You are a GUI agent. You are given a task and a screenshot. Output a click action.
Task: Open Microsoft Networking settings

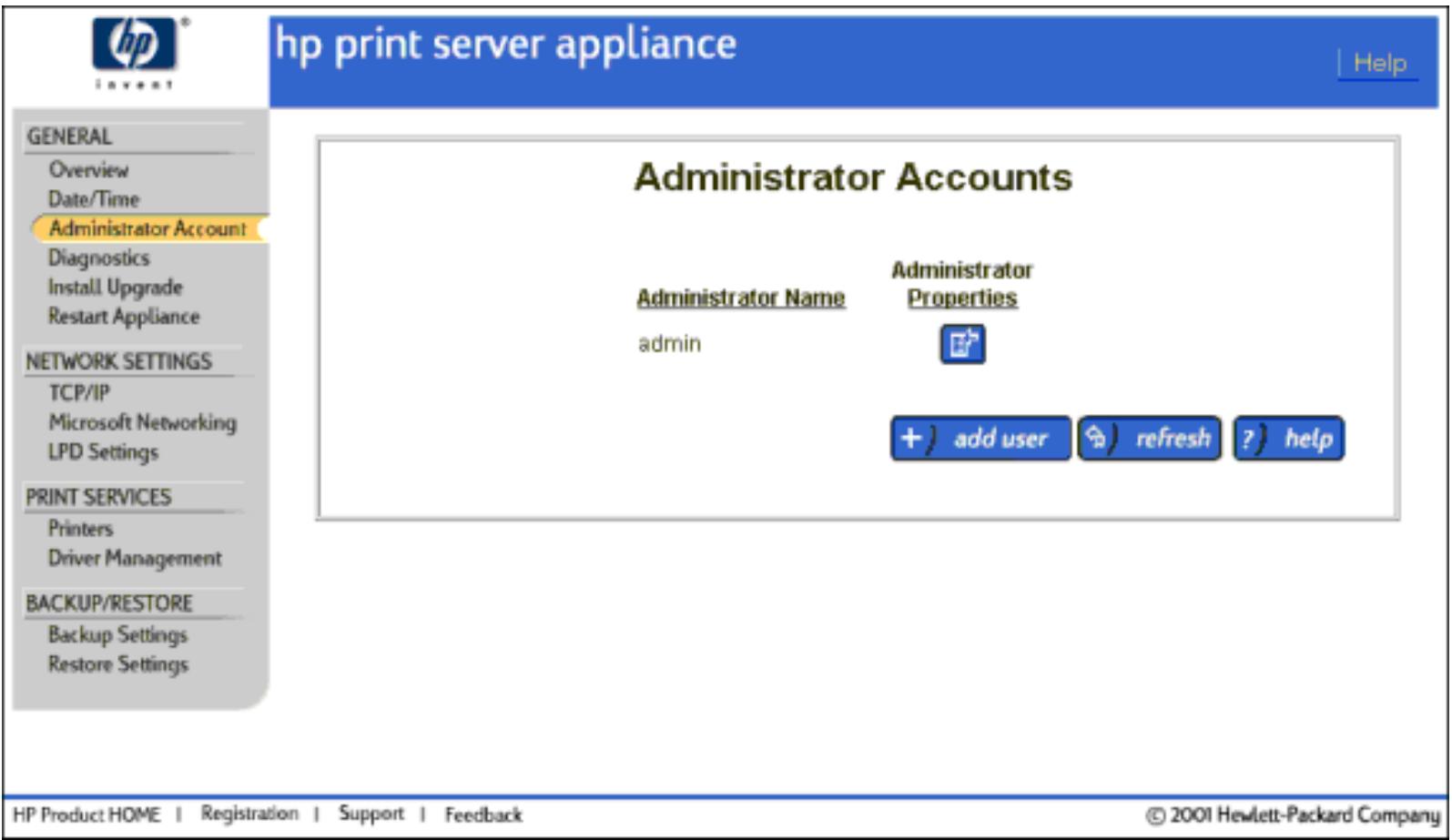(x=143, y=422)
